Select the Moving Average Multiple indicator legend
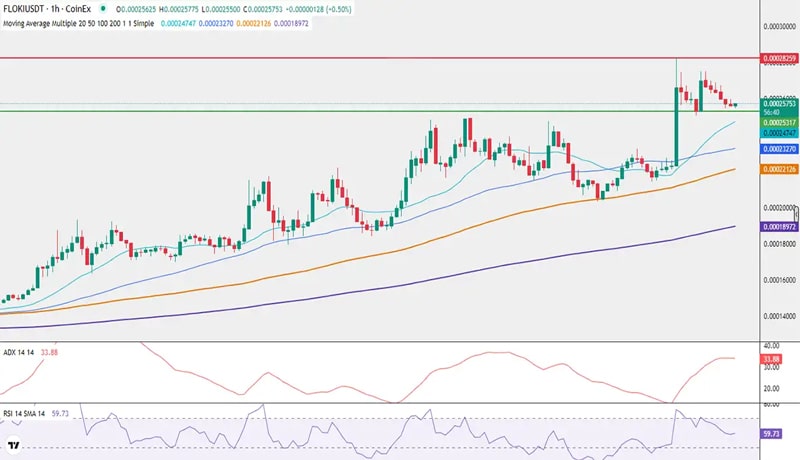Image resolution: width=800 pixels, height=460 pixels. (79, 23)
